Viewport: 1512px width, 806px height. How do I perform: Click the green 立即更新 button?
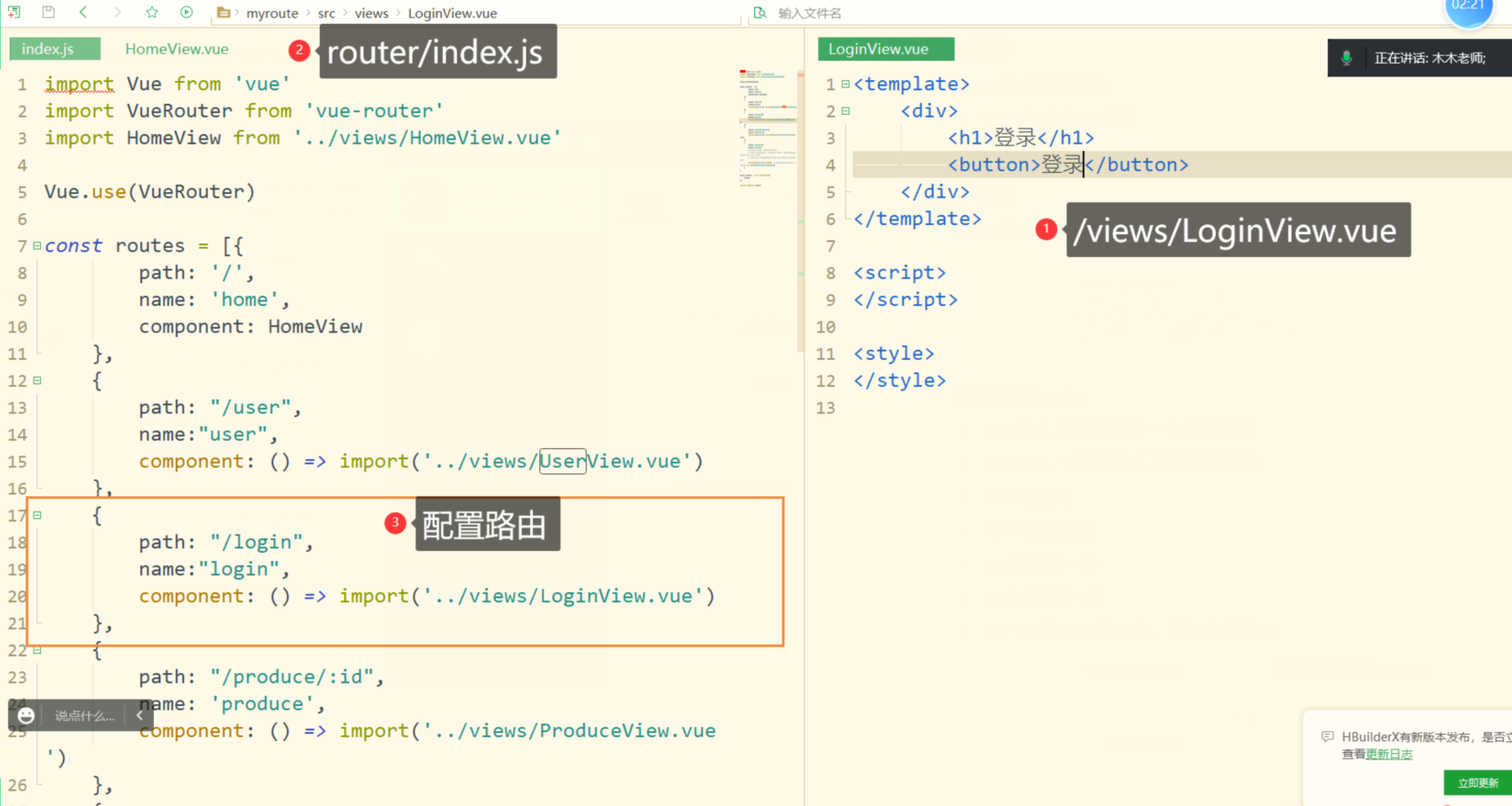click(x=1477, y=782)
